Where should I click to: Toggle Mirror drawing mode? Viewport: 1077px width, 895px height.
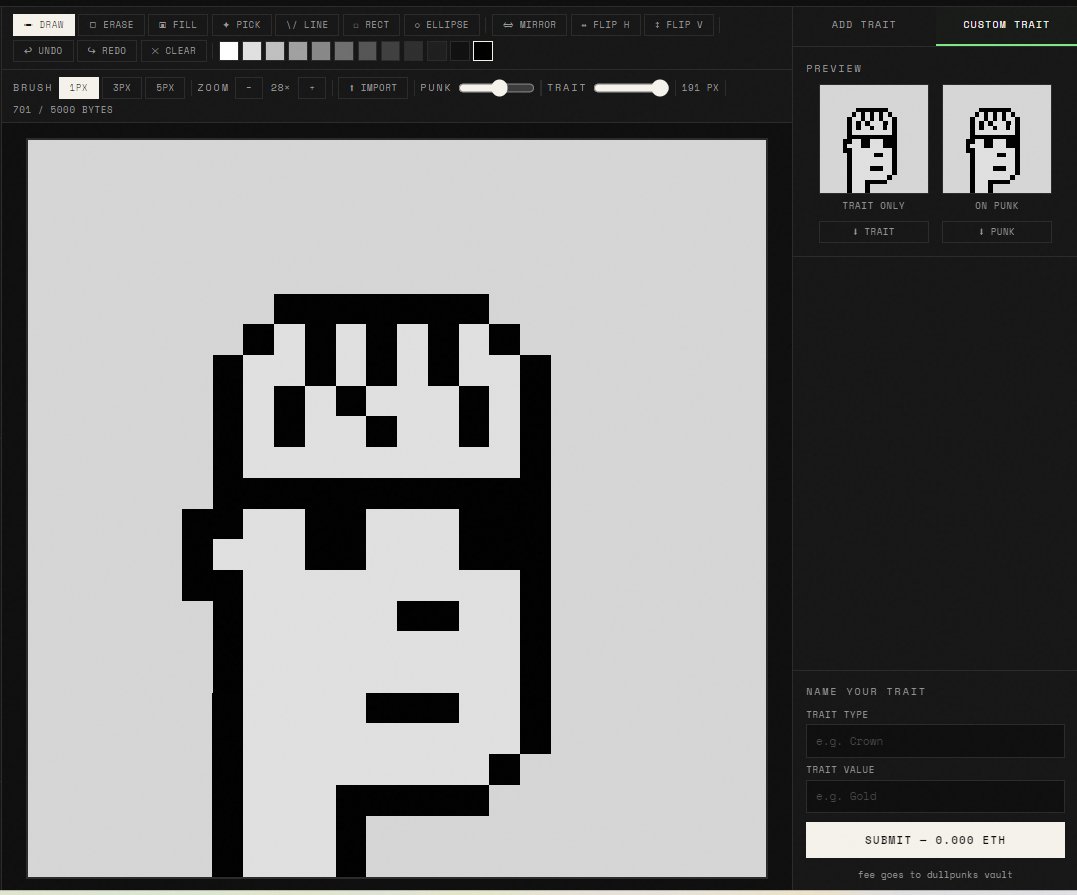pyautogui.click(x=530, y=25)
